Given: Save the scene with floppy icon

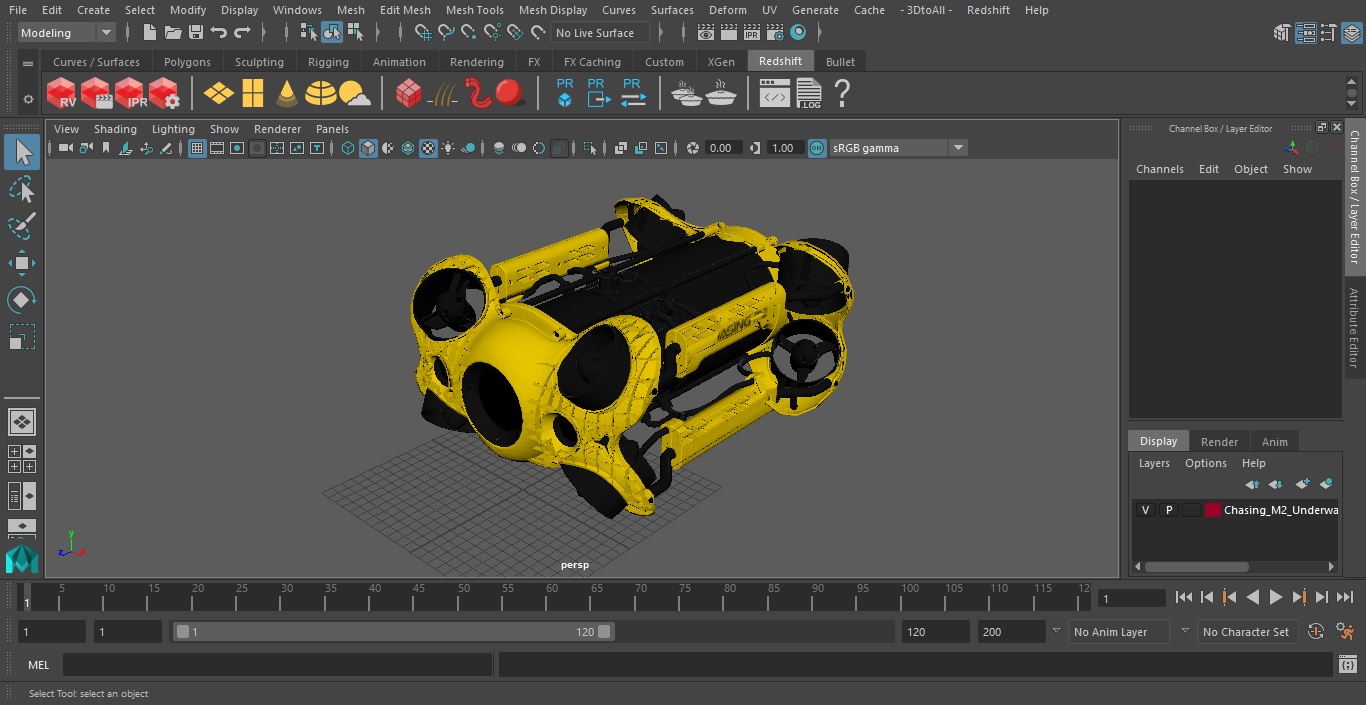Looking at the screenshot, I should 196,33.
